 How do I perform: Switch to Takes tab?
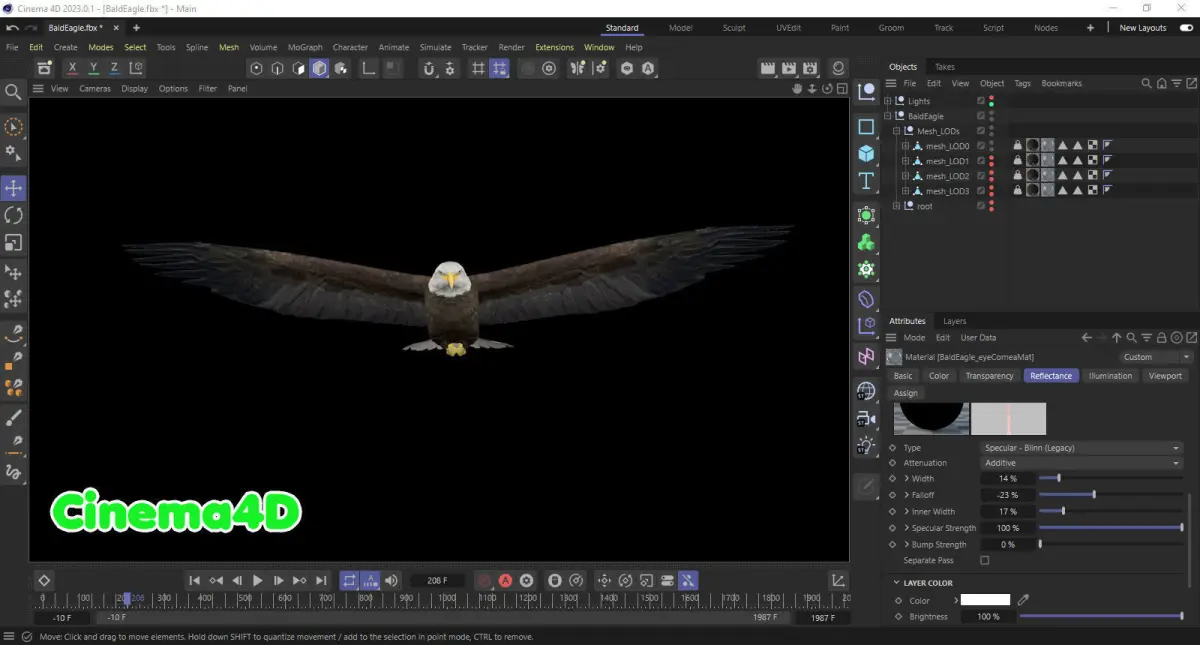coord(945,67)
